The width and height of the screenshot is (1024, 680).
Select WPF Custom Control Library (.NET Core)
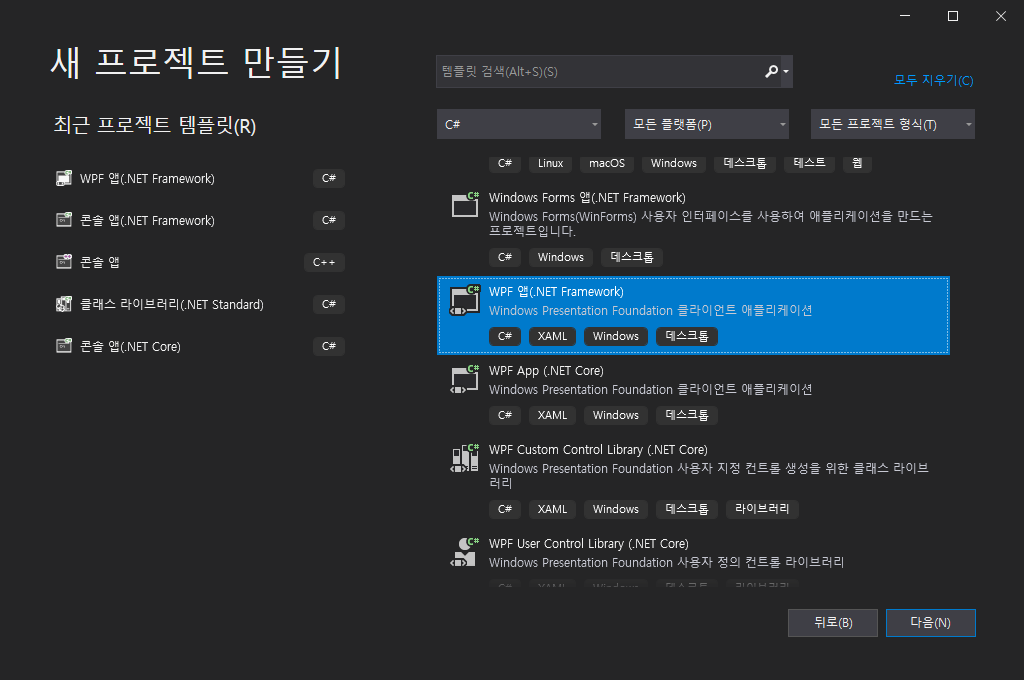598,450
